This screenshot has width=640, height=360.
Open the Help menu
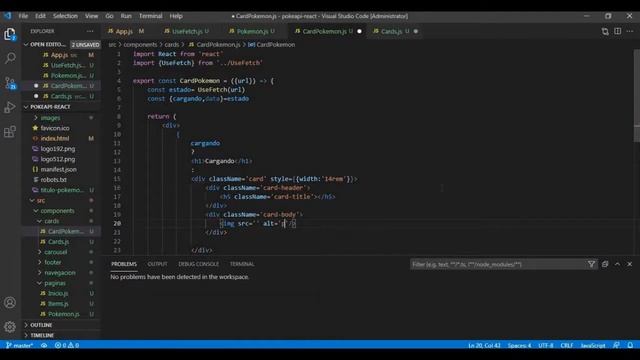point(176,16)
